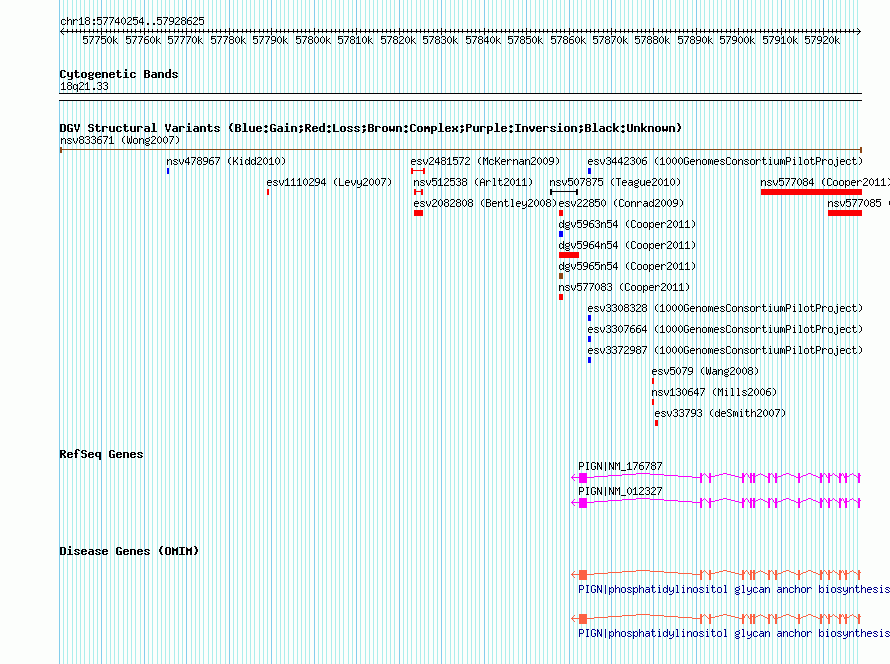
Task: Select the dgv5964n54 (Cooper2011) label
Action: (627, 245)
